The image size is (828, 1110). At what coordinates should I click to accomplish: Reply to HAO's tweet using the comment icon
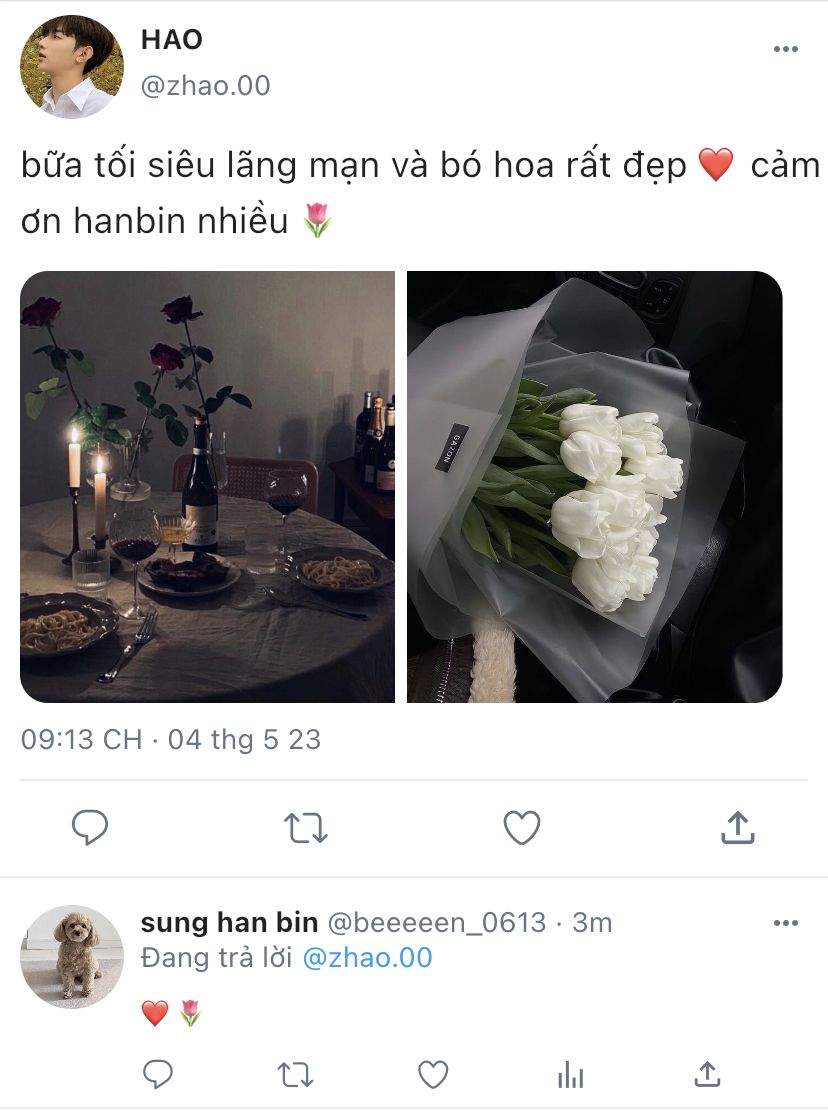click(x=90, y=827)
